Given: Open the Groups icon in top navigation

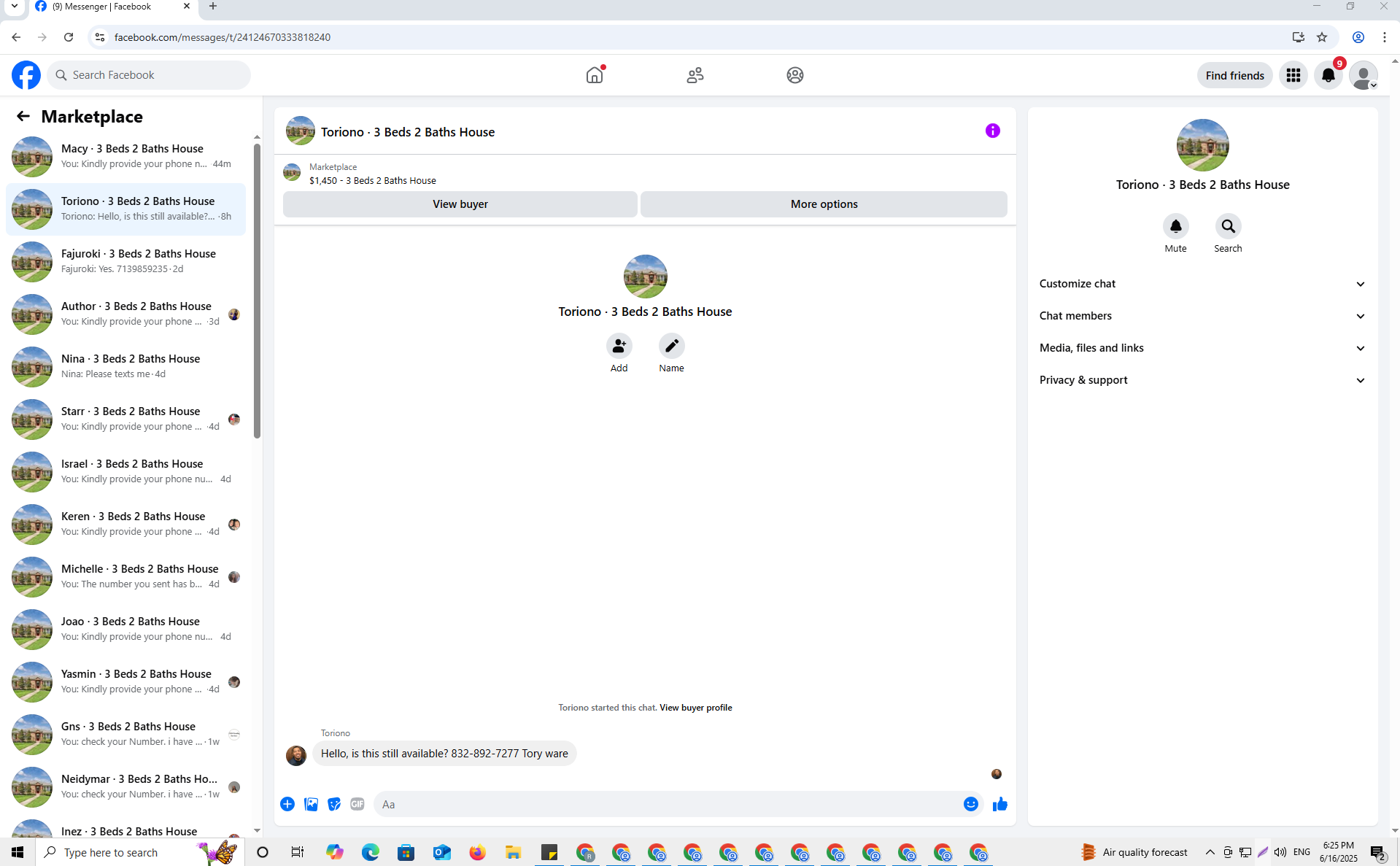Looking at the screenshot, I should (795, 75).
